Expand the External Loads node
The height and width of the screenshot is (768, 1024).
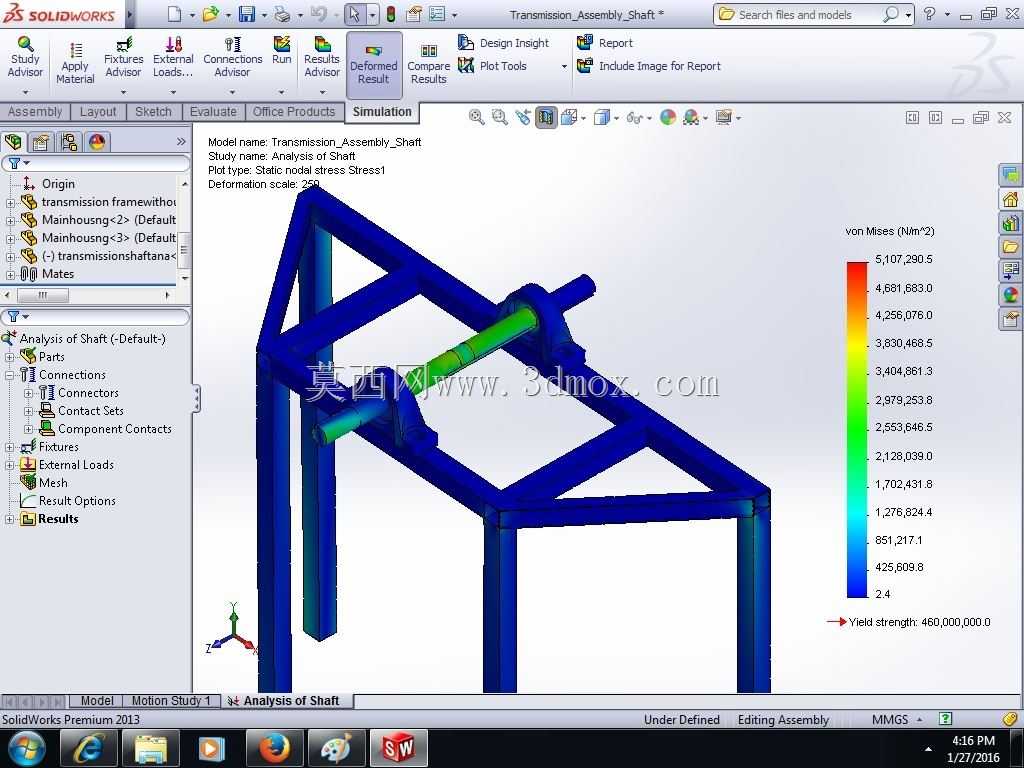click(10, 465)
